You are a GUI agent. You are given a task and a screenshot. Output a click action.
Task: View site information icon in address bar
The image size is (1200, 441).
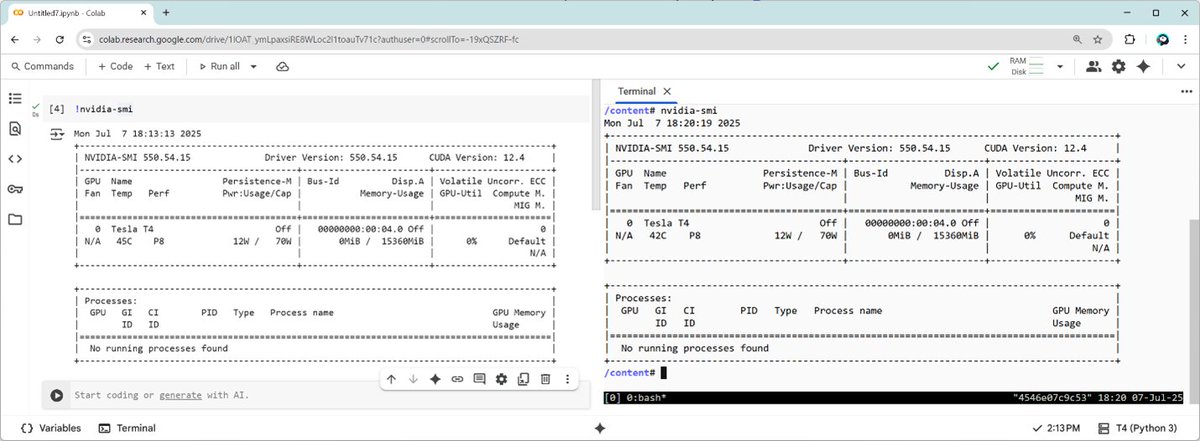click(88, 39)
